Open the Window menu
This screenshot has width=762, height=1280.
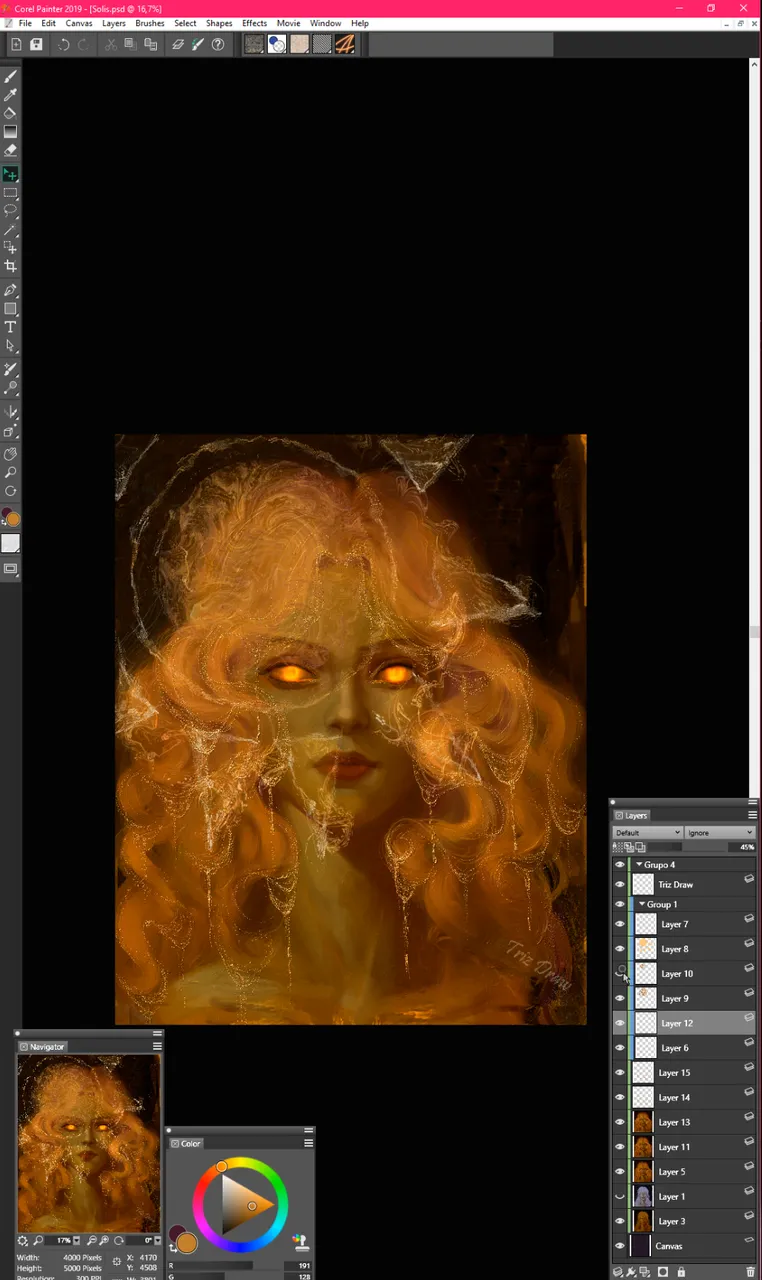325,23
